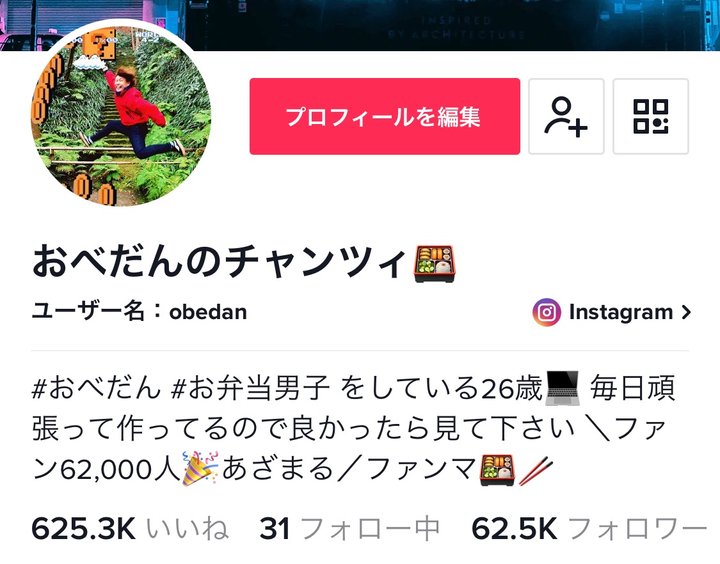This screenshot has height=564, width=720.
Task: Tap the add friends person-plus icon
Action: tap(566, 116)
